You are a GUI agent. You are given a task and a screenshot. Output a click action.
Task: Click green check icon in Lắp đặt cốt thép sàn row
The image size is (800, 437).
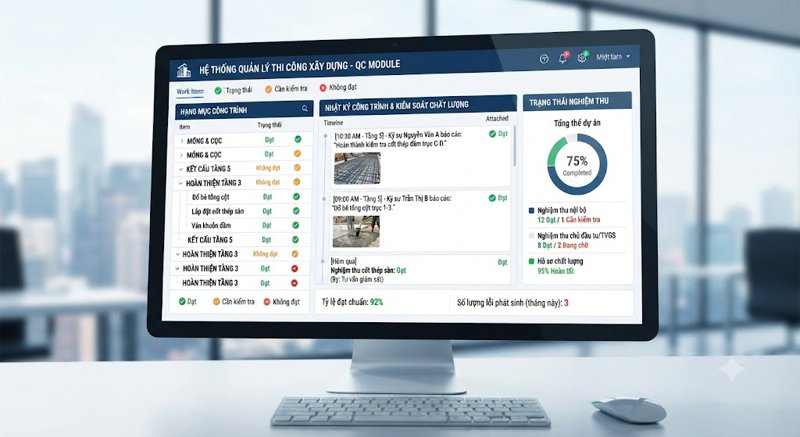tap(296, 211)
